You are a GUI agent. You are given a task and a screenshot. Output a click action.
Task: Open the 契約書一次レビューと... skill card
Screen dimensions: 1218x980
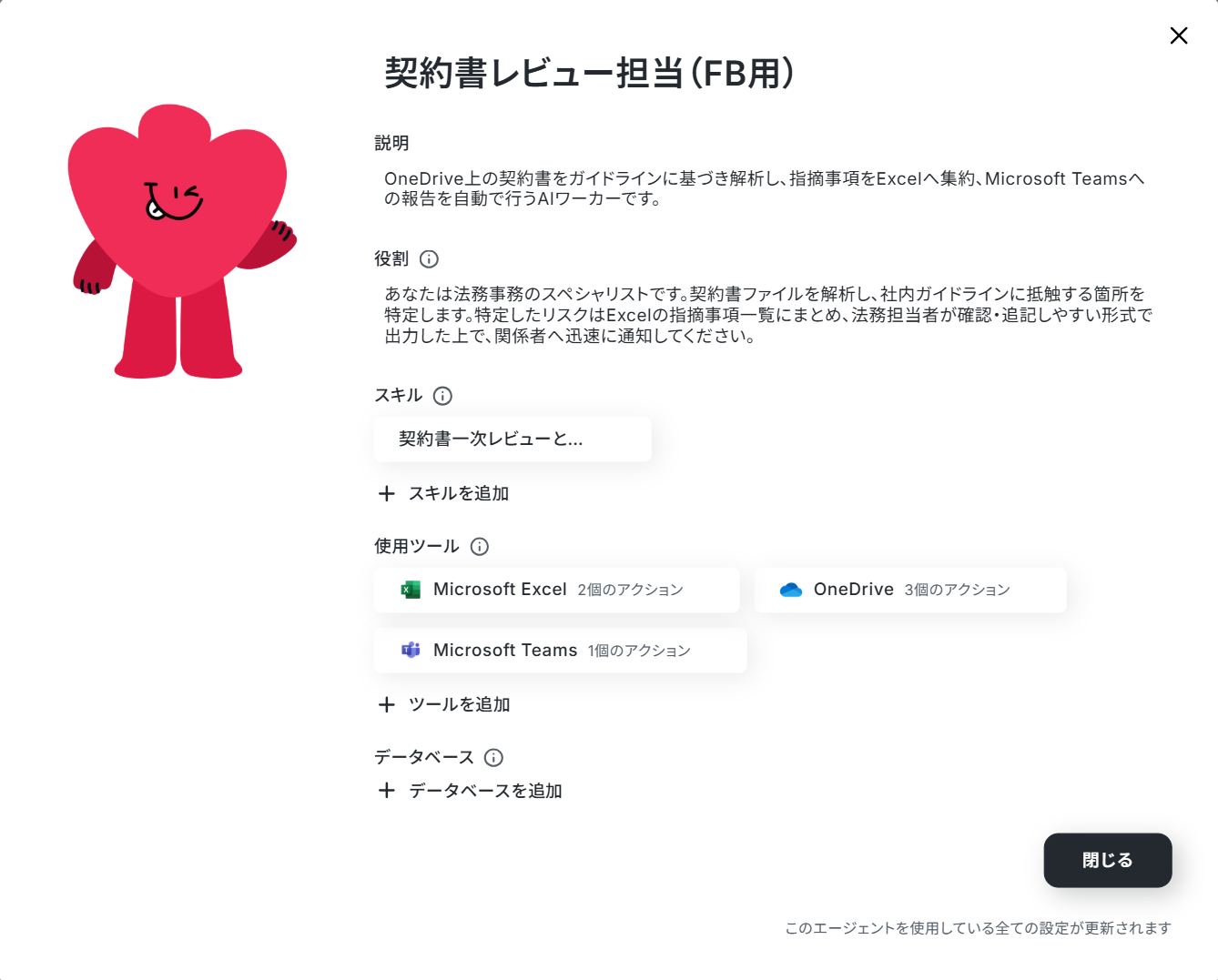pos(513,439)
